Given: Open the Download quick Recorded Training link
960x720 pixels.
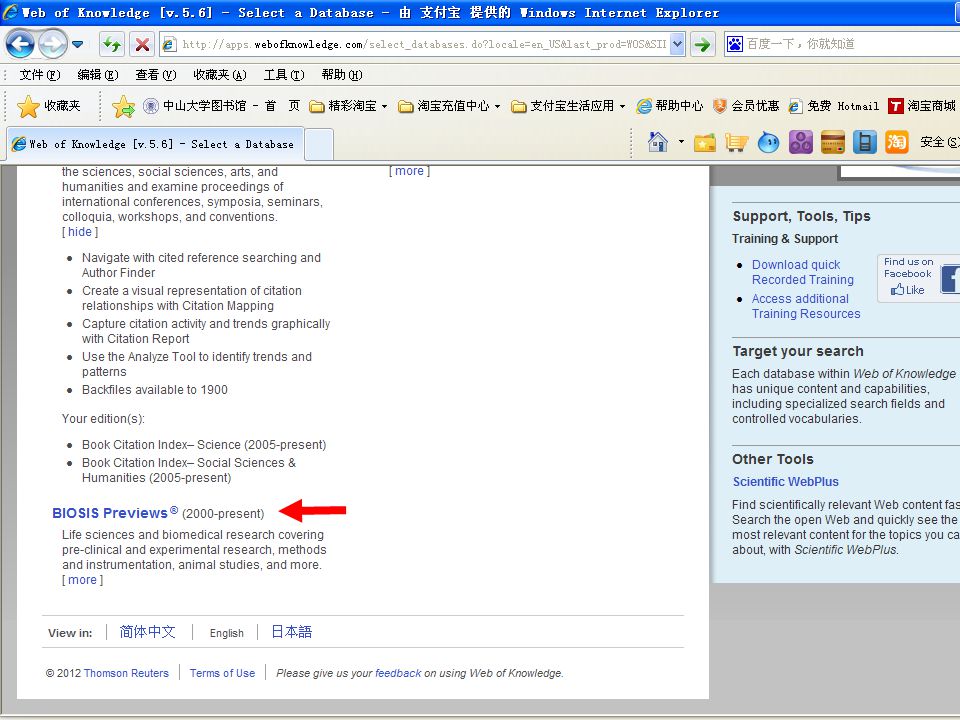Looking at the screenshot, I should pyautogui.click(x=803, y=272).
